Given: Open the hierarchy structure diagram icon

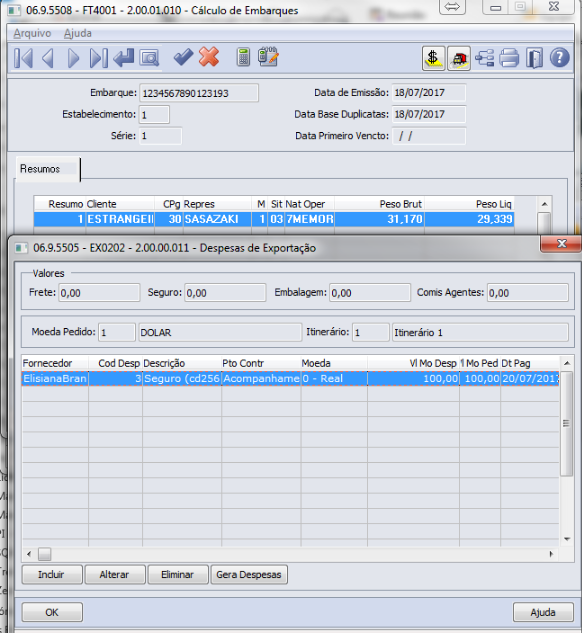Looking at the screenshot, I should [484, 58].
